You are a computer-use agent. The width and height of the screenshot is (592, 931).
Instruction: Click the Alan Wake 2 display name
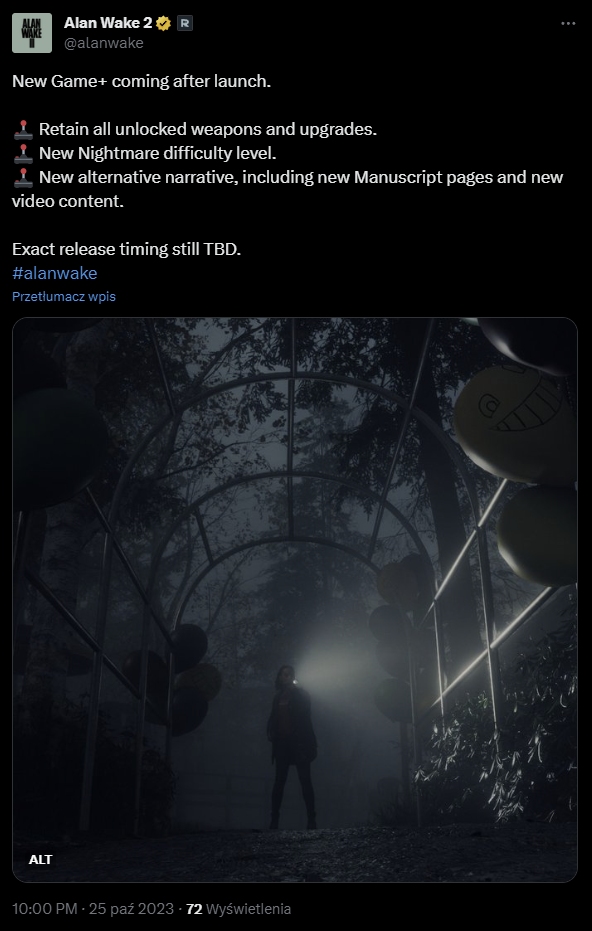click(x=109, y=23)
